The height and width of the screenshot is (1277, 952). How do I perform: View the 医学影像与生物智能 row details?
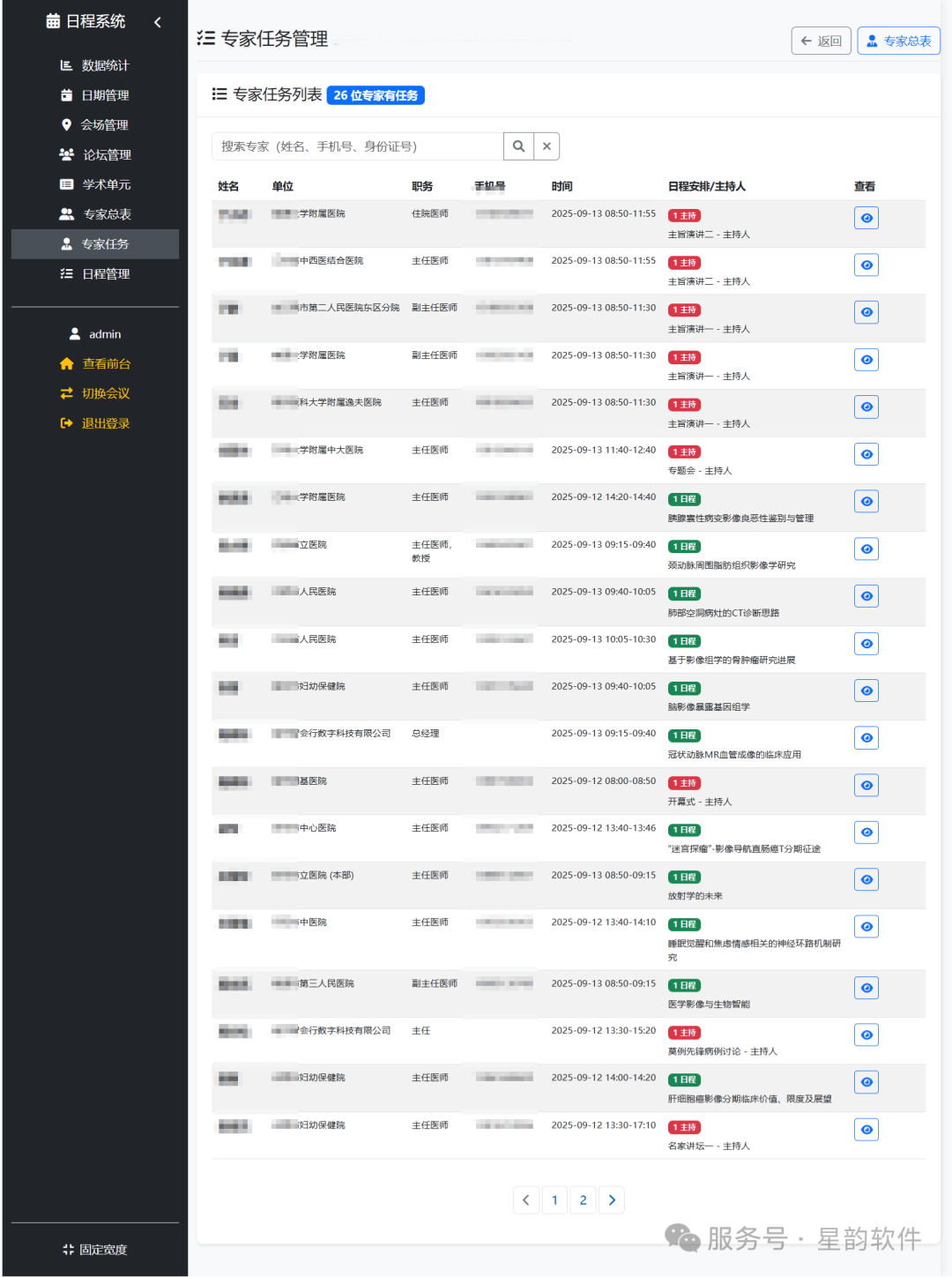coord(866,988)
